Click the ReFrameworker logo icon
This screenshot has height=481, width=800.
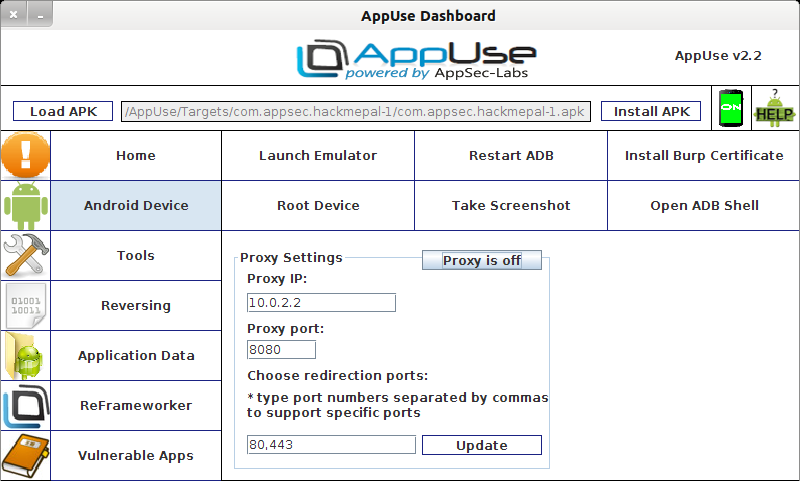click(26, 406)
